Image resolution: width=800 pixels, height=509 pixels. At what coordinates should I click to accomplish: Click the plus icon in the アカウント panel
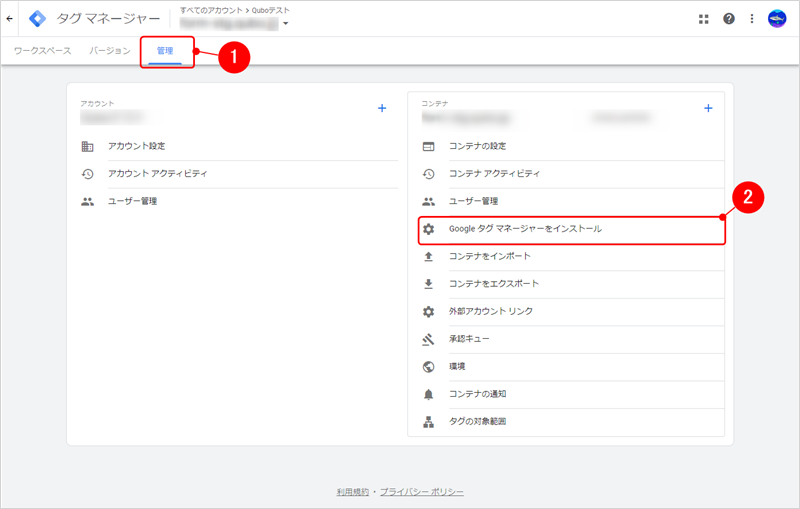382,108
